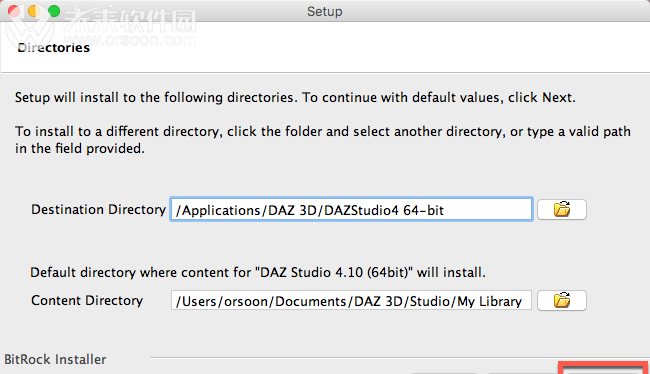Click the Destination Directory path field
The image size is (650, 374).
point(351,209)
